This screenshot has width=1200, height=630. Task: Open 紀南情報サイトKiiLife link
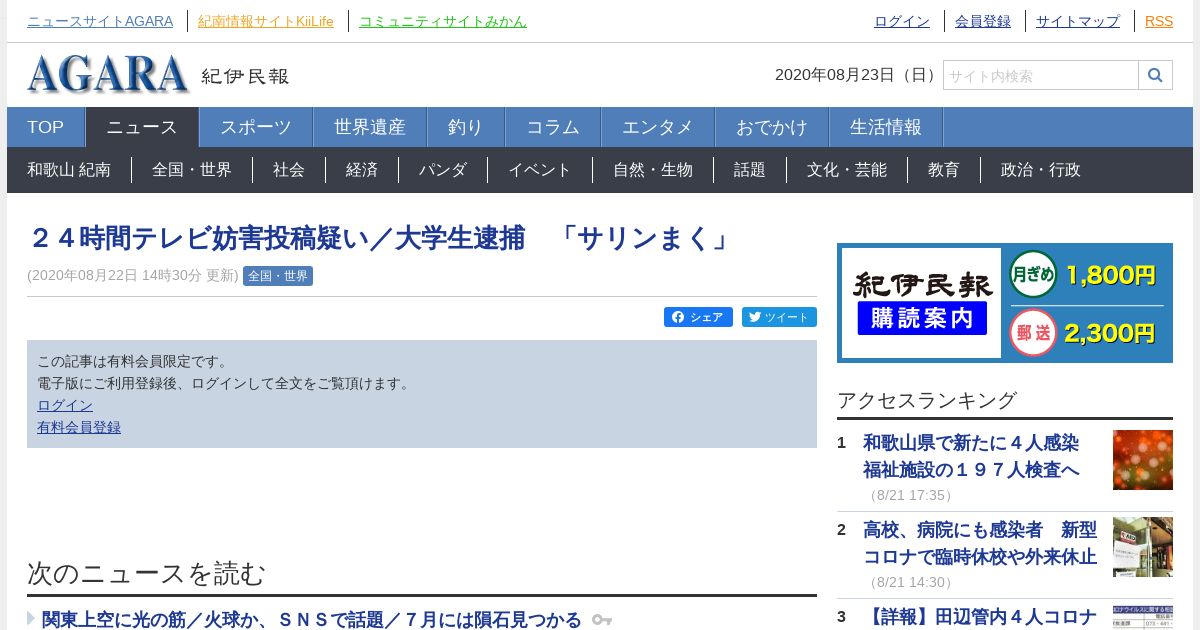pos(266,21)
